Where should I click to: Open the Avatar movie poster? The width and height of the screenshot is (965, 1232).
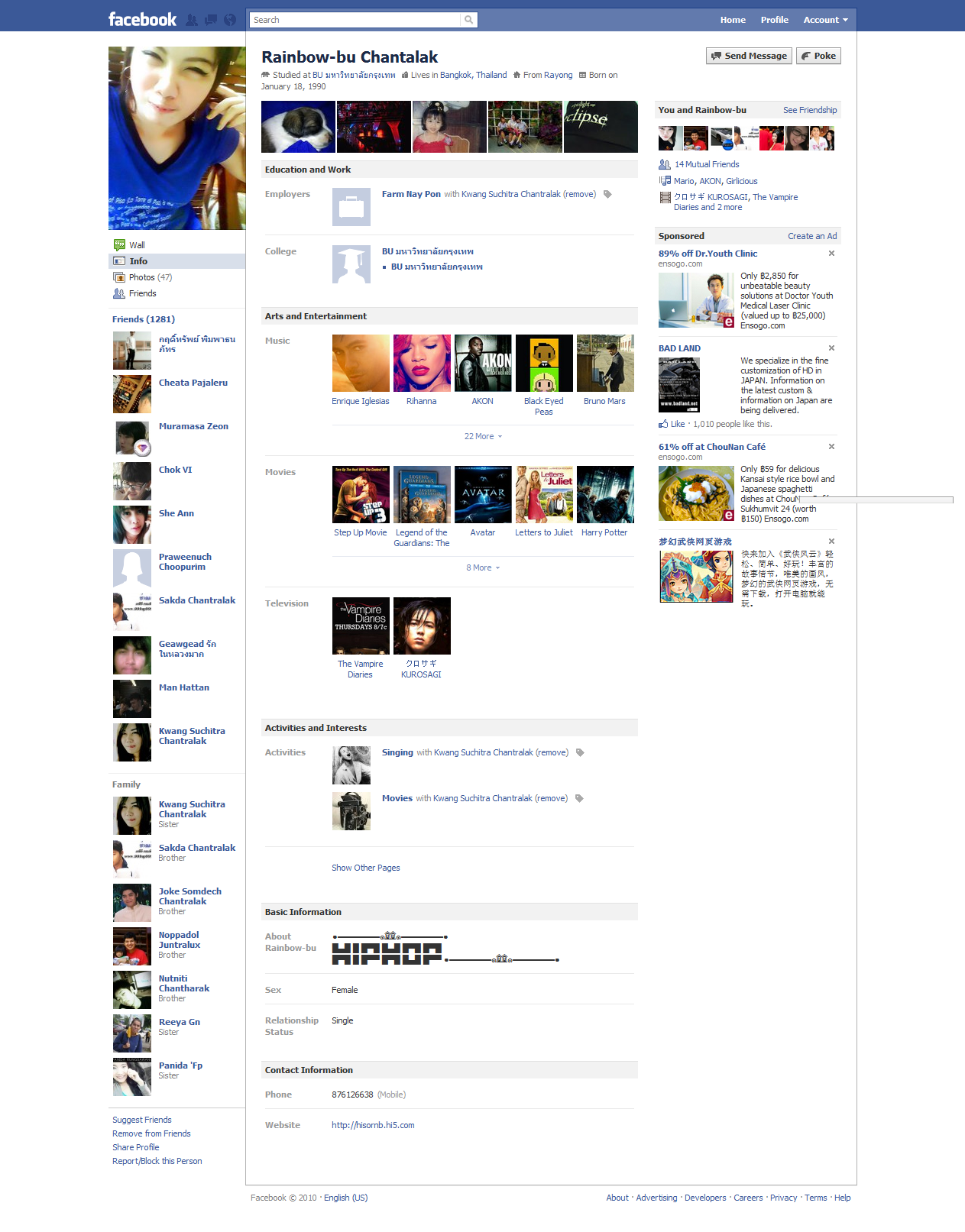pyautogui.click(x=483, y=495)
